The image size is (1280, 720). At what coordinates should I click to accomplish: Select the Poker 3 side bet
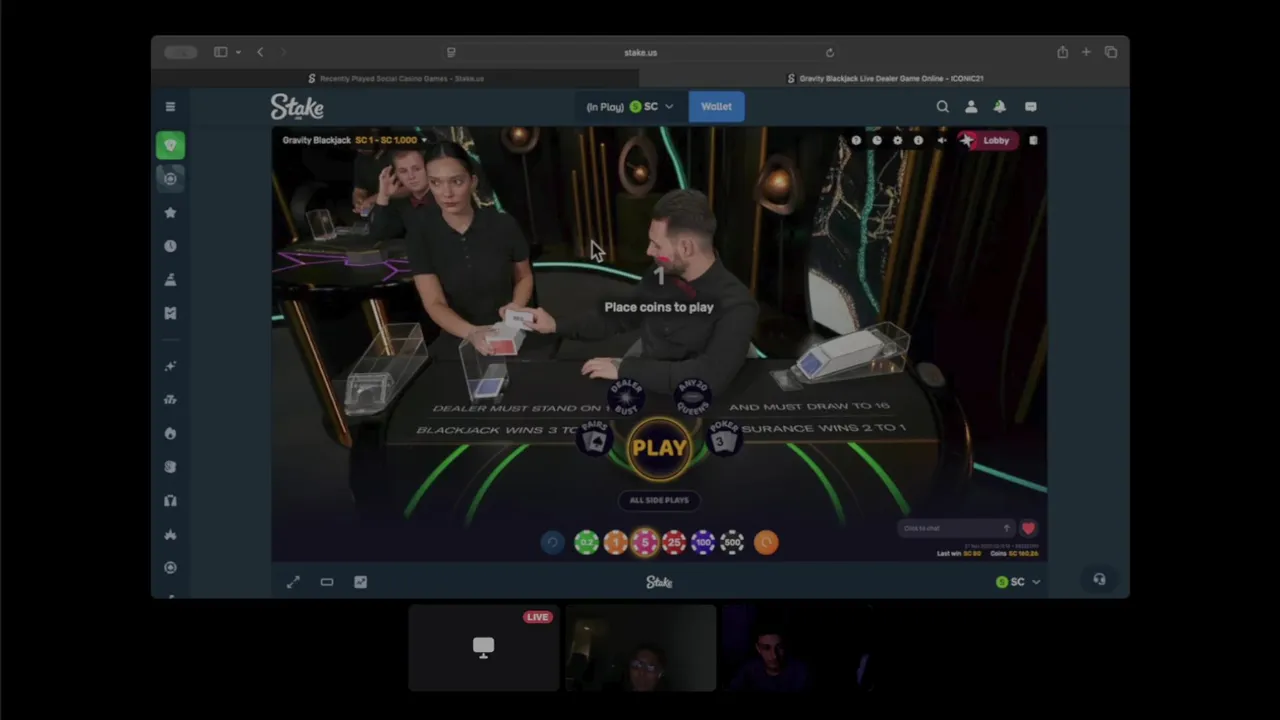(723, 438)
